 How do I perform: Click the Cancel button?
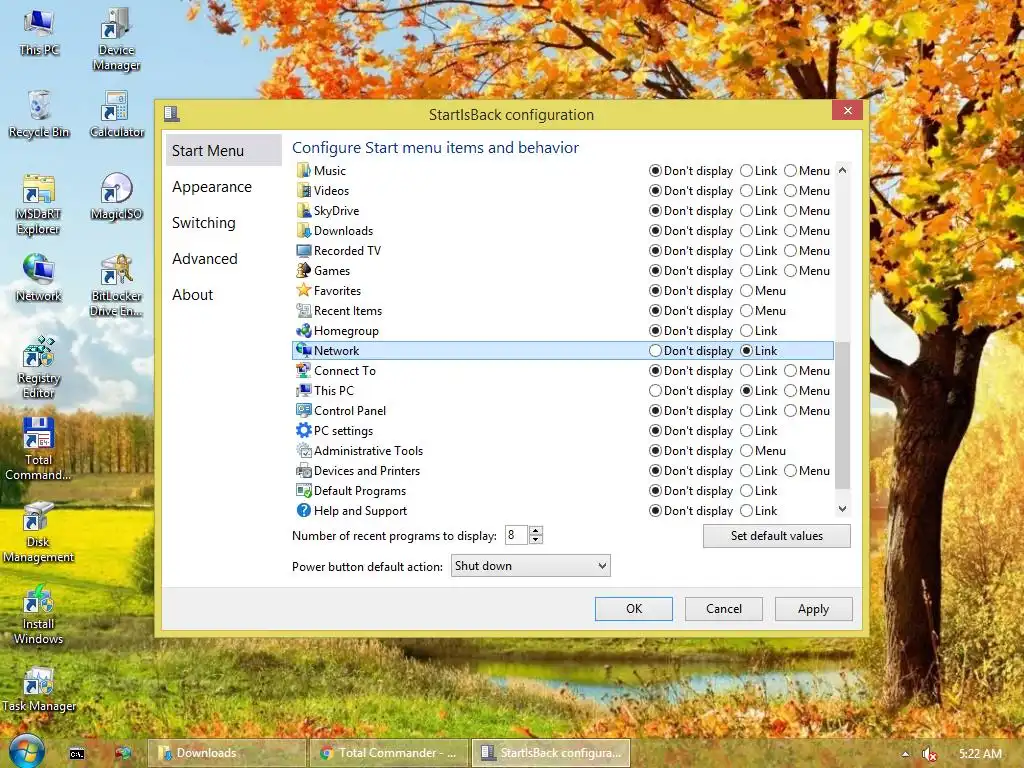click(724, 609)
